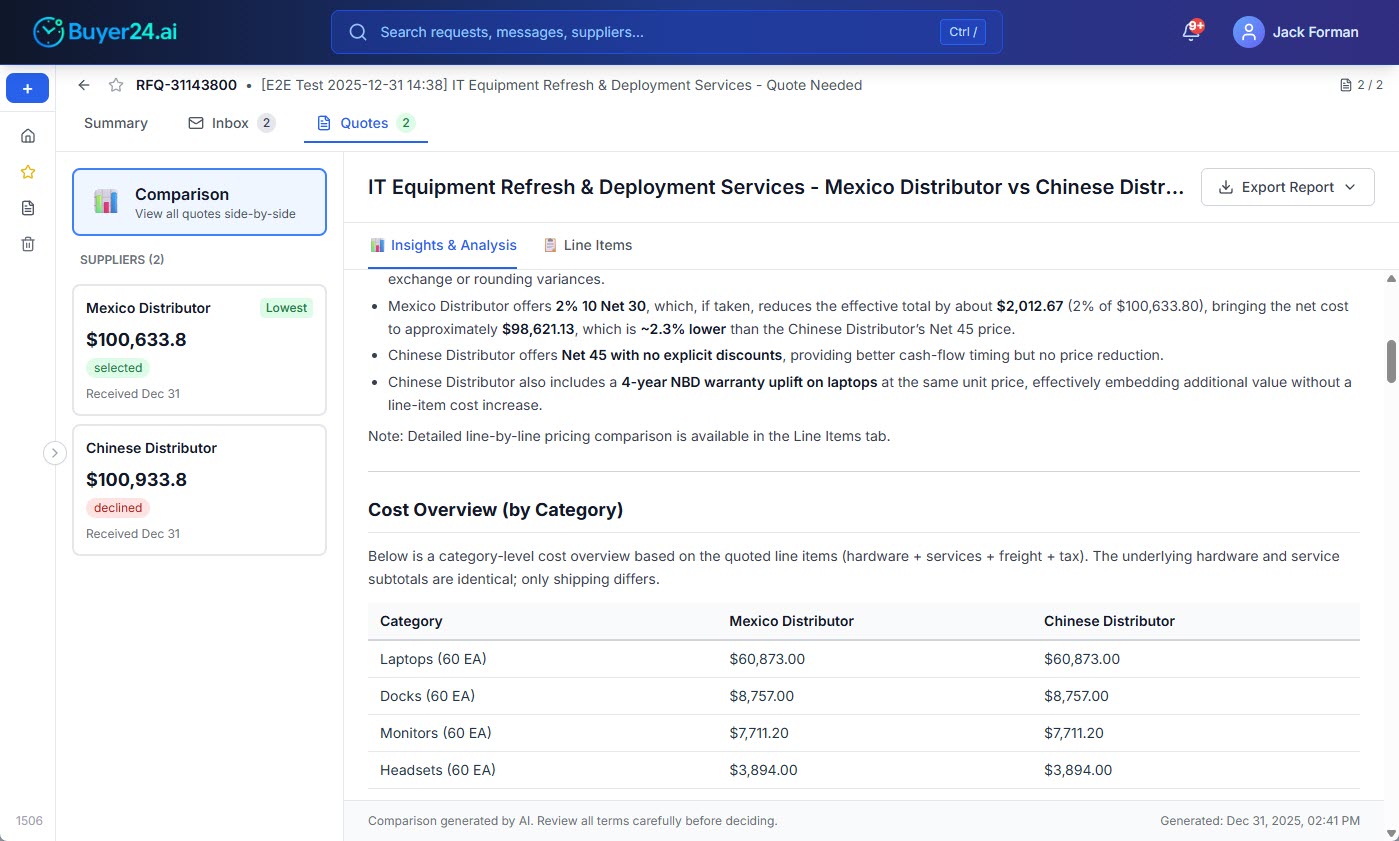Open the Jack Forman account menu

pyautogui.click(x=1296, y=31)
